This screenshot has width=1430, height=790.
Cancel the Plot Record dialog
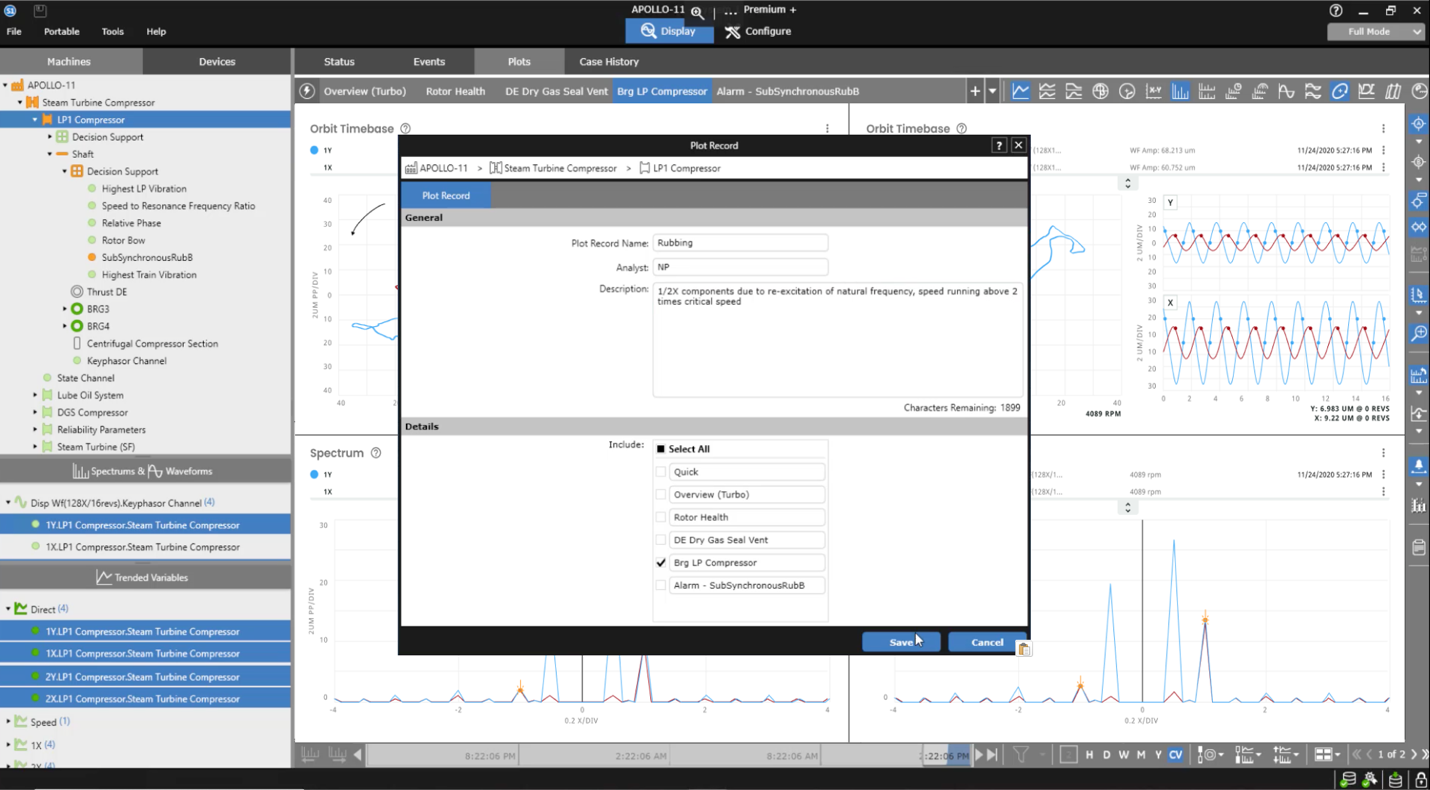tap(987, 642)
